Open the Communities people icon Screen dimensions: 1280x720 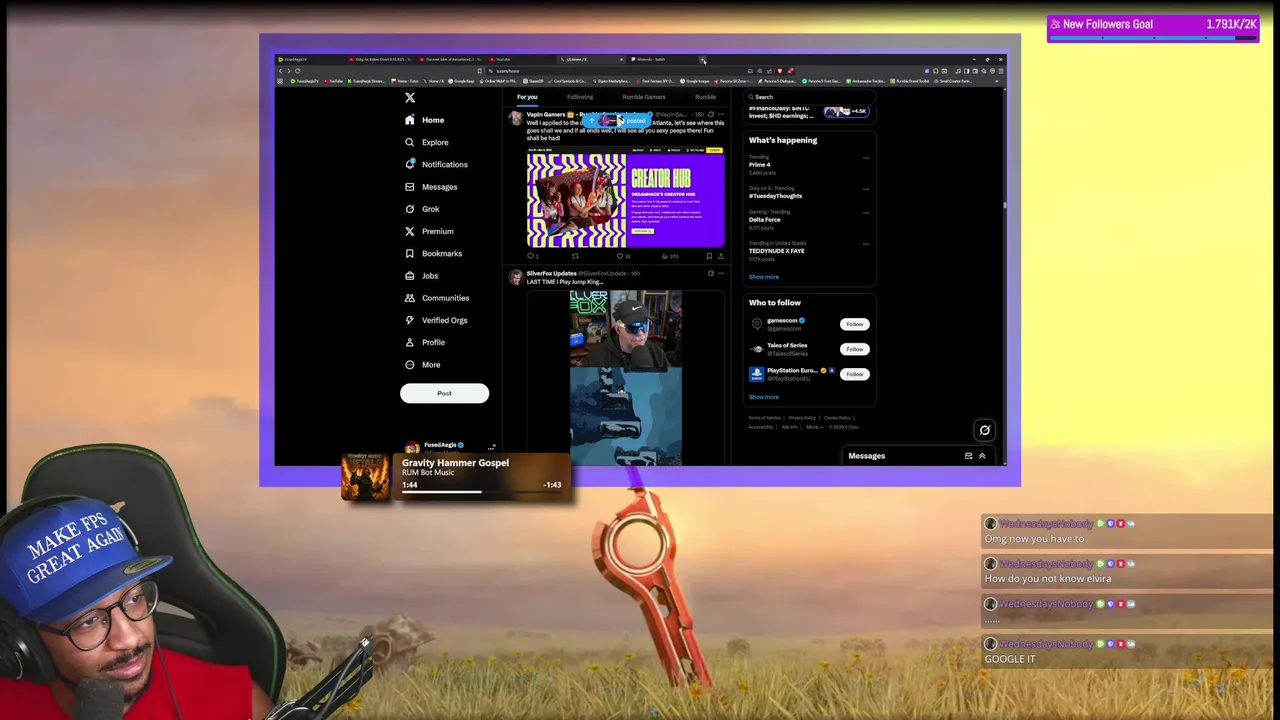click(x=410, y=298)
